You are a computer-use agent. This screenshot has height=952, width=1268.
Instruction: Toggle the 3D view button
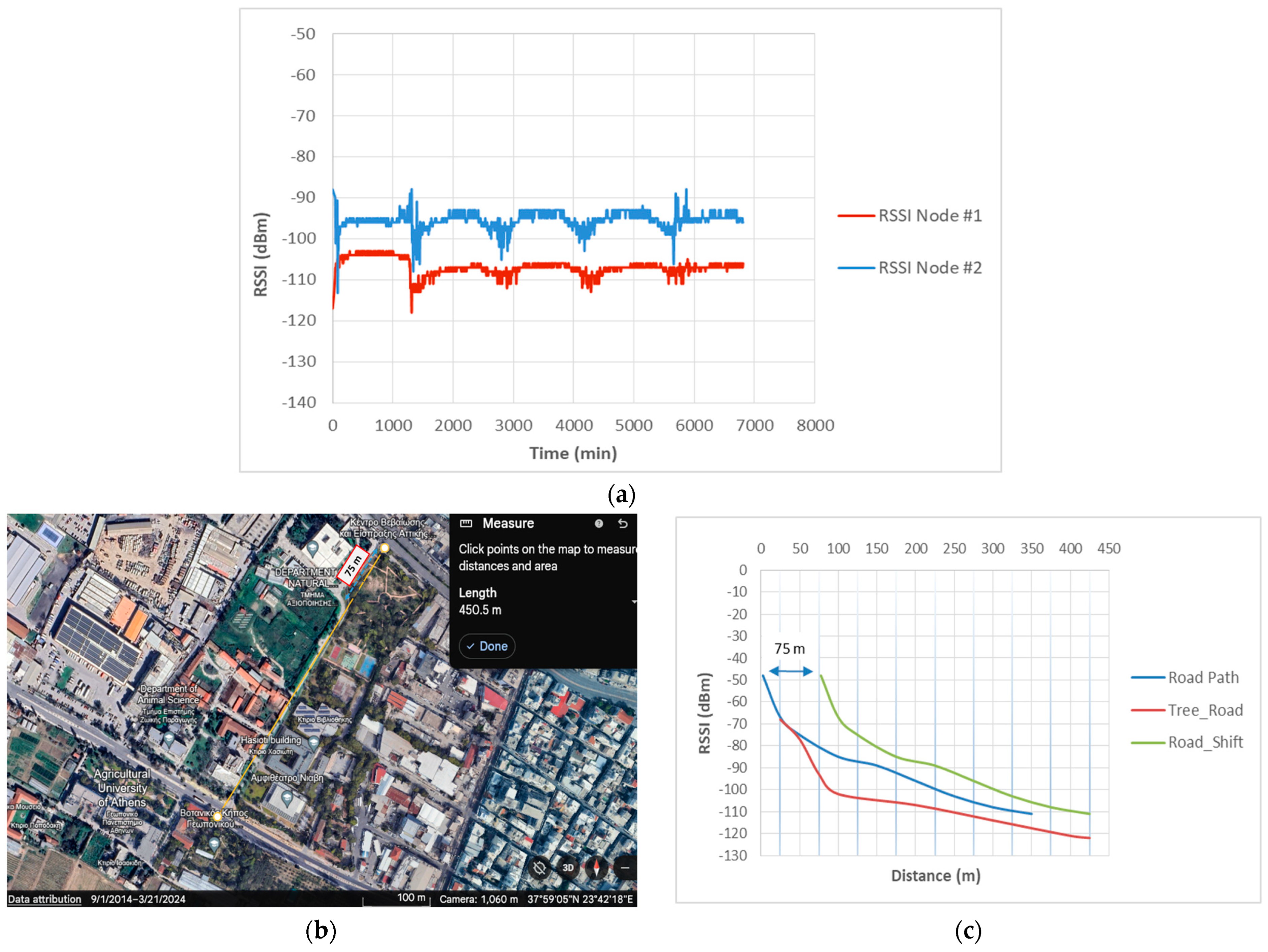click(568, 868)
